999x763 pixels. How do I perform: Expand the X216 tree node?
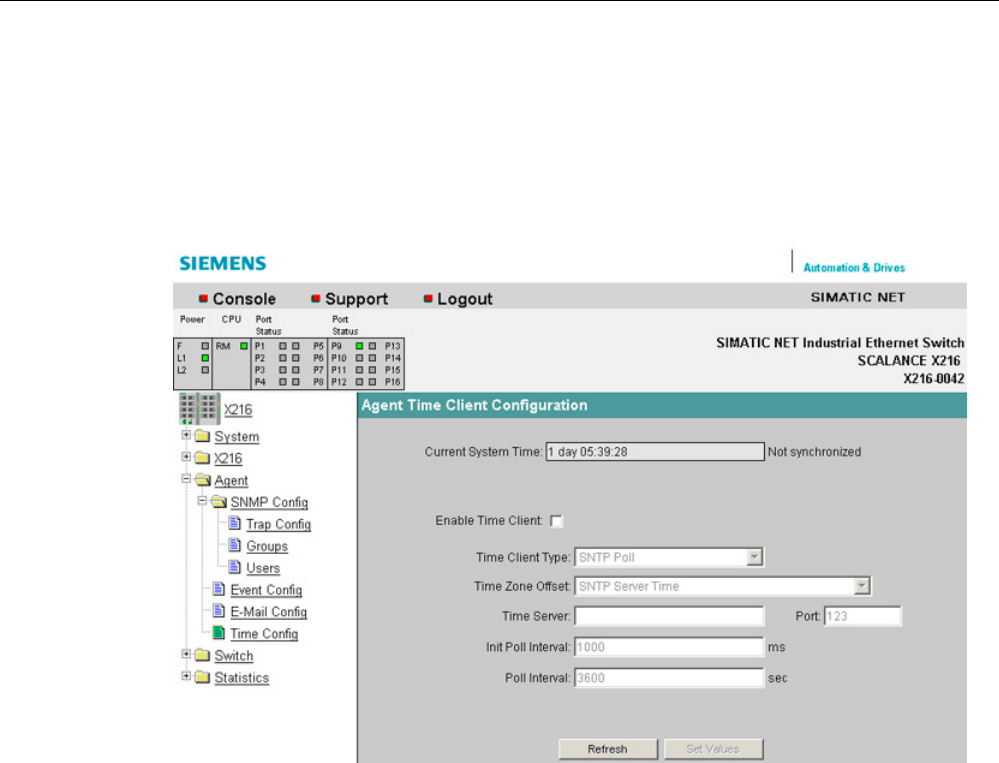tap(186, 457)
